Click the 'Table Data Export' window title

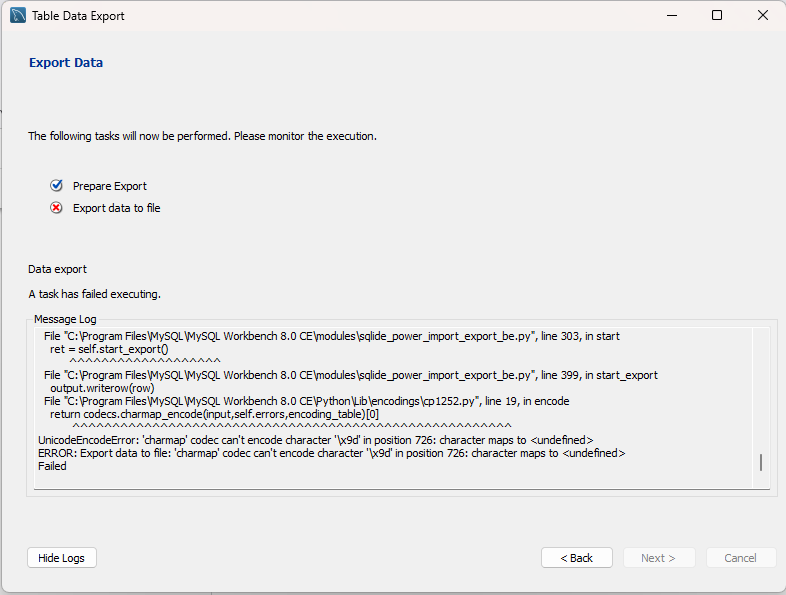(x=78, y=16)
